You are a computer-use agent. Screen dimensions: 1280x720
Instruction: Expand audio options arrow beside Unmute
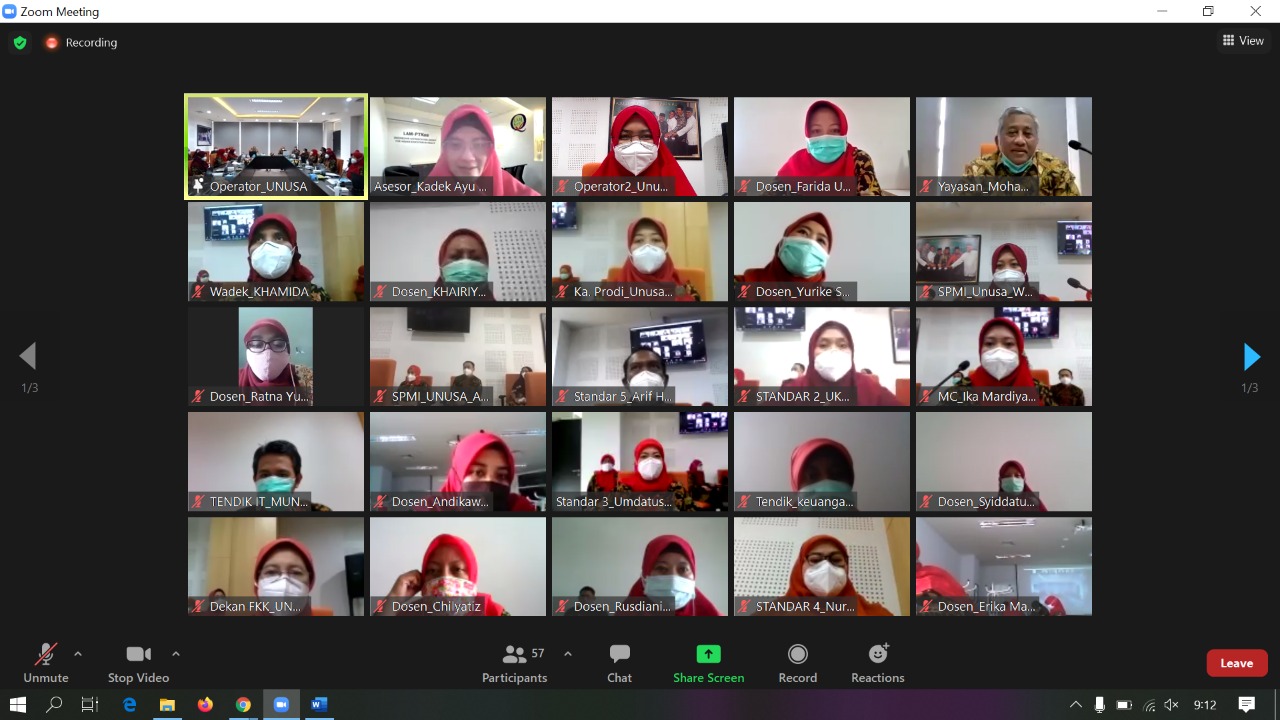pos(78,654)
